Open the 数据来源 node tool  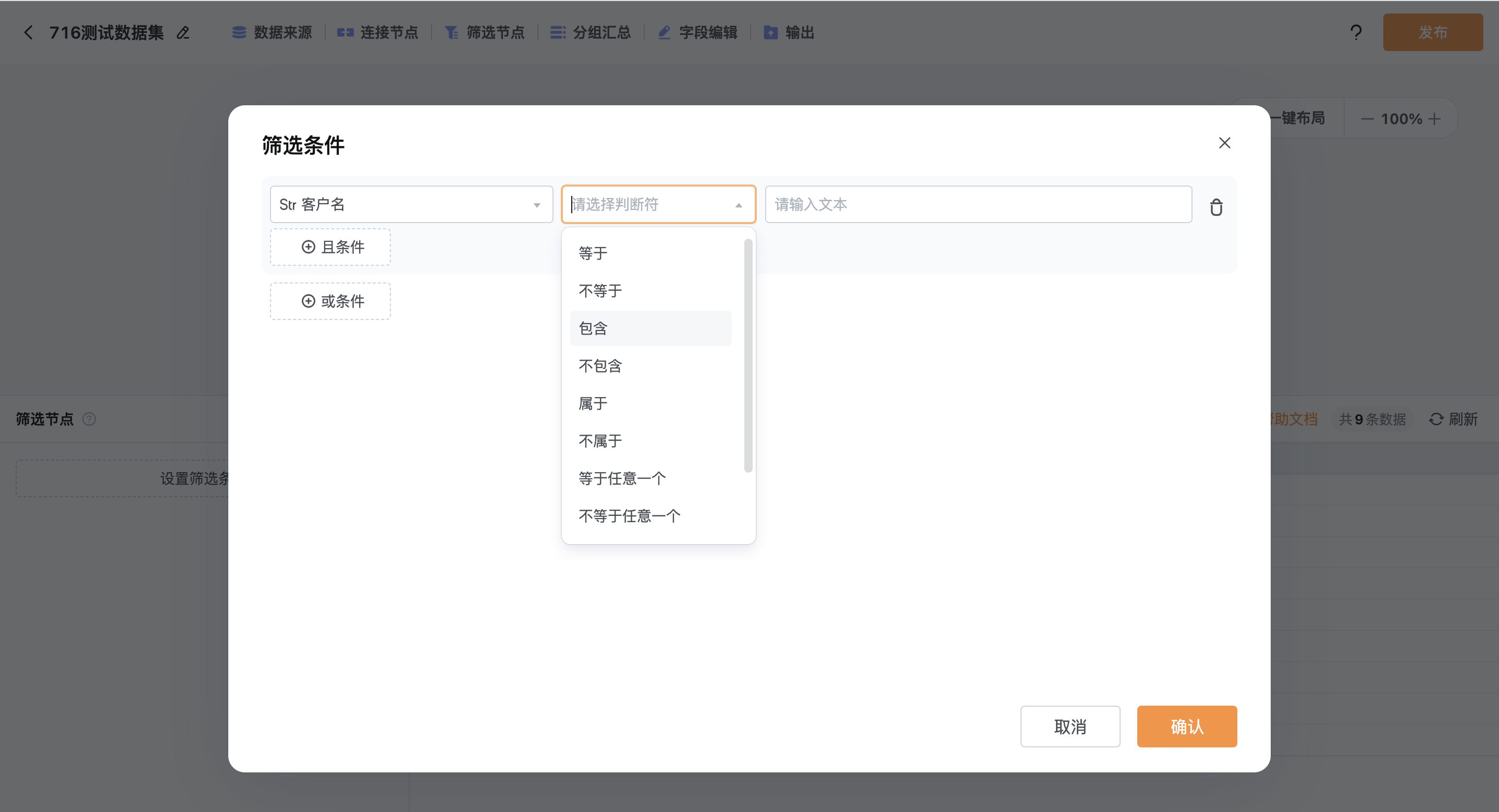272,33
